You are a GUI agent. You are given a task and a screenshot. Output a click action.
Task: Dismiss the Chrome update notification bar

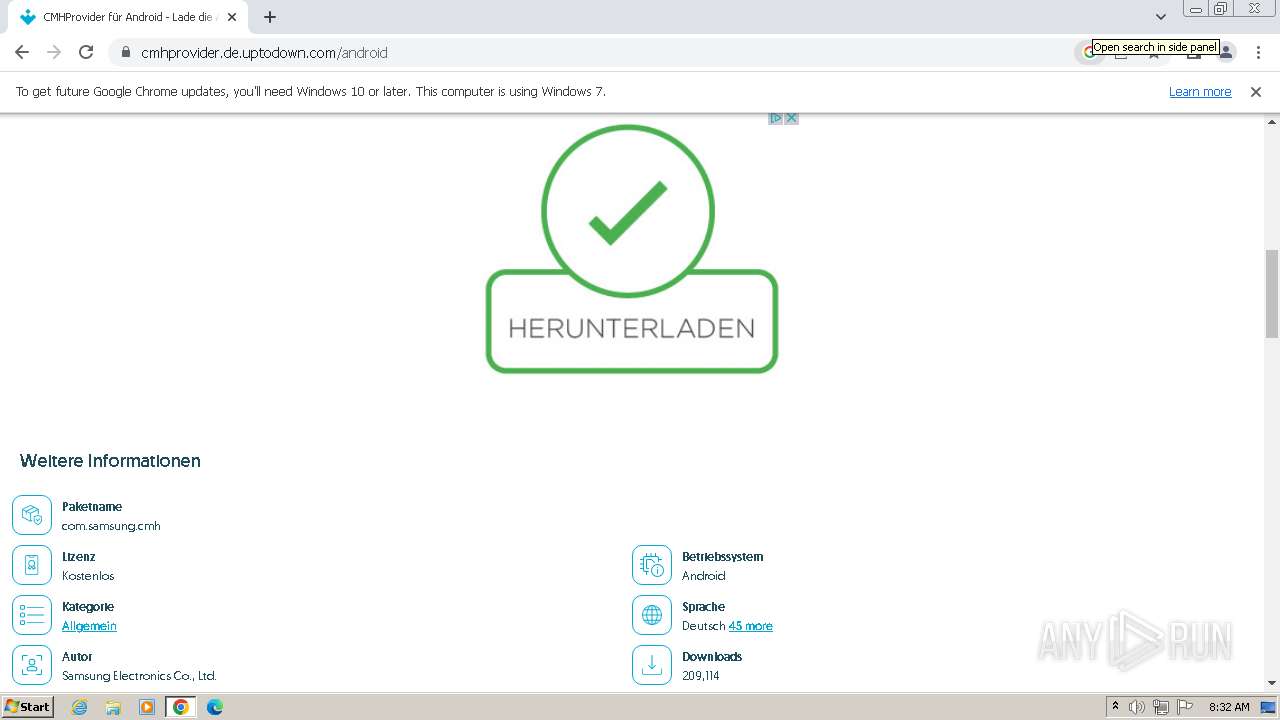coord(1256,92)
